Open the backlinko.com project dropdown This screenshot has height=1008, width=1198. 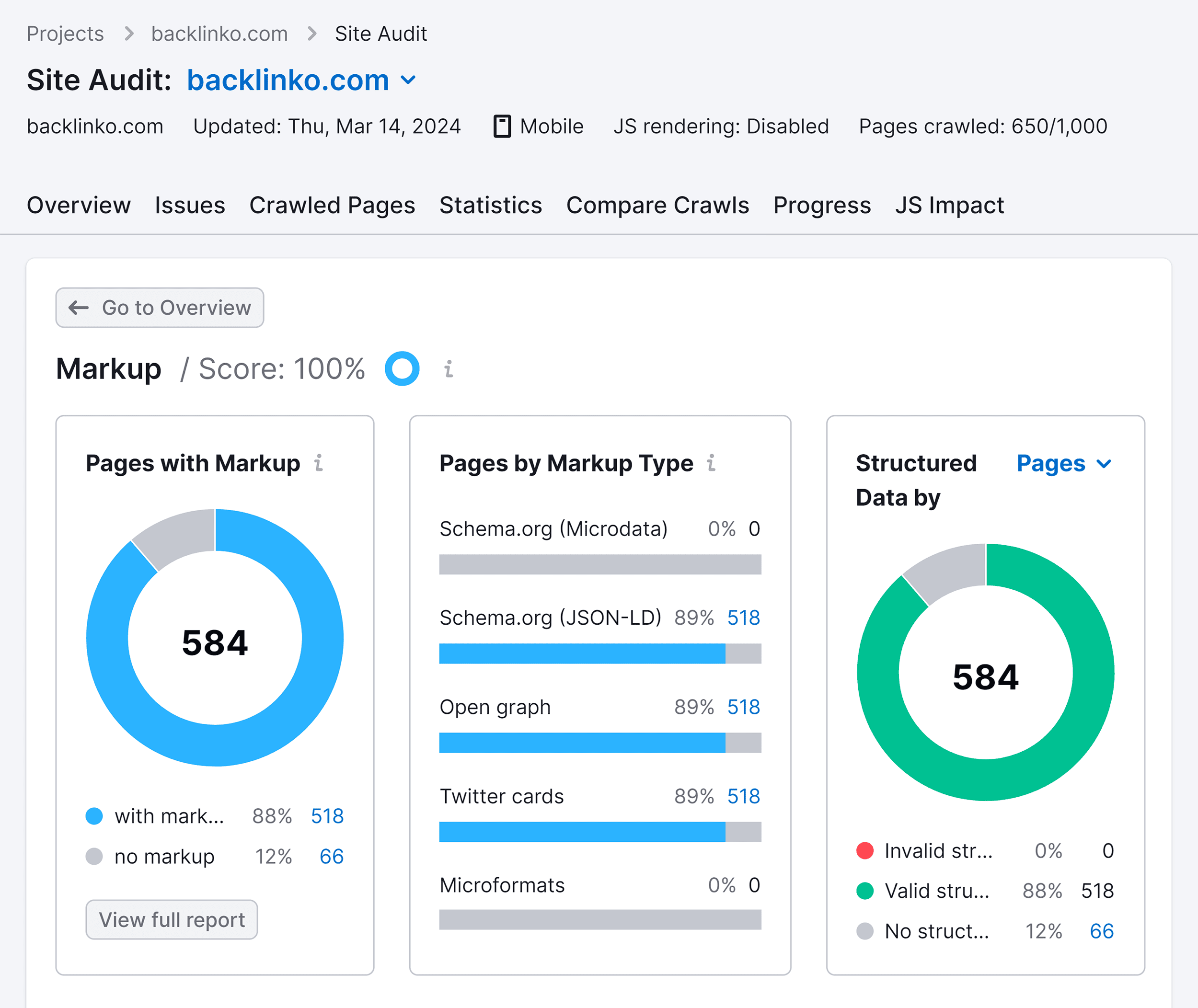point(302,80)
